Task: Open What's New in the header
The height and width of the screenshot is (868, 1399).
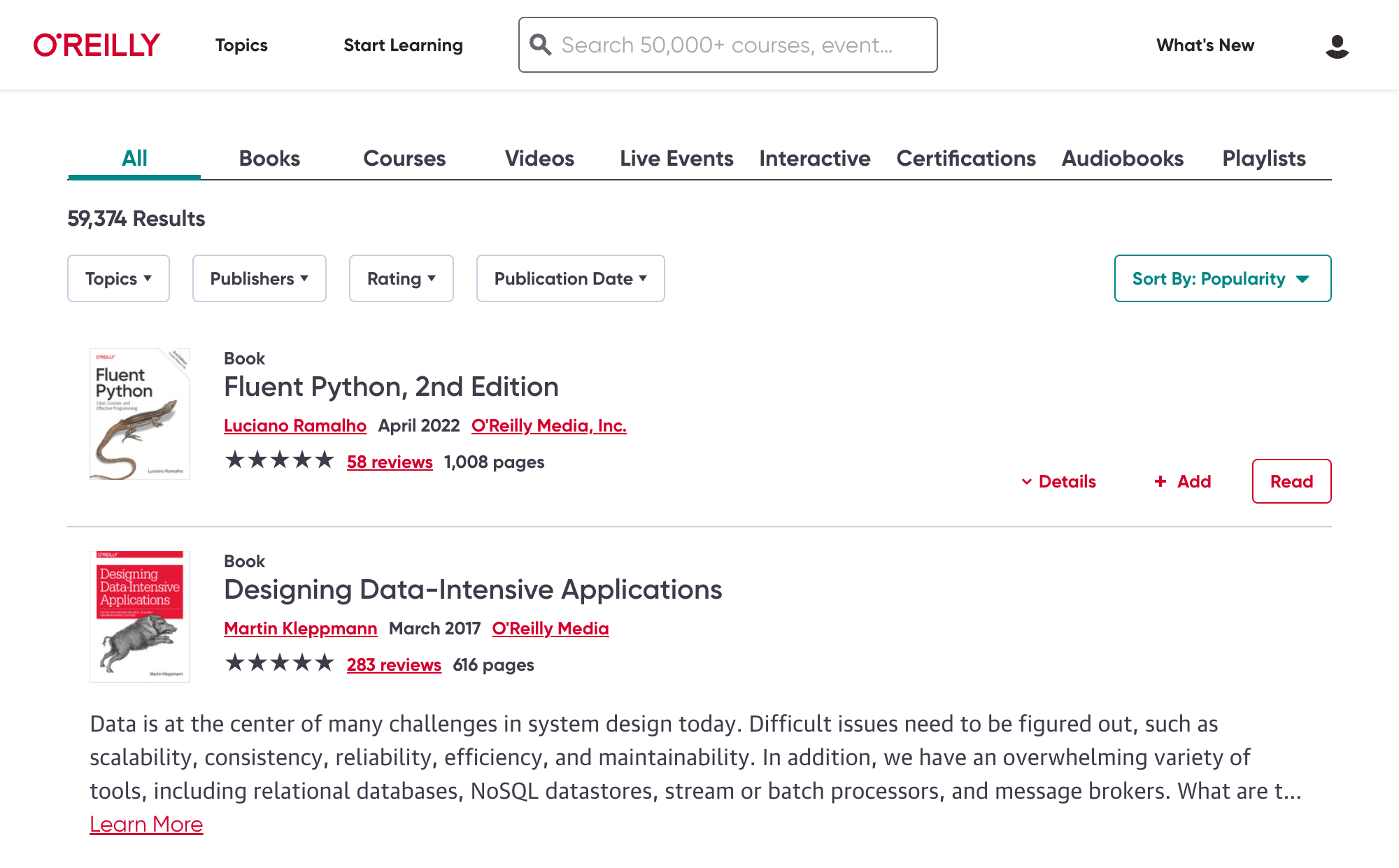Action: tap(1205, 45)
